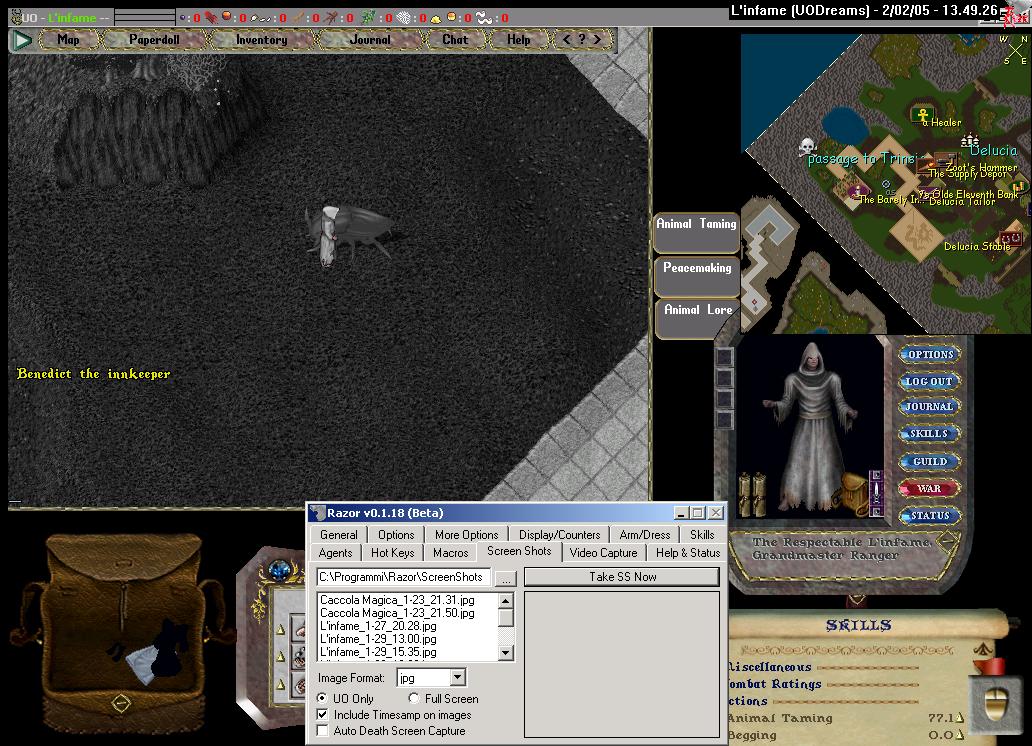Click the screenshot list scroll-up arrow
This screenshot has width=1032, height=746.
tap(505, 600)
